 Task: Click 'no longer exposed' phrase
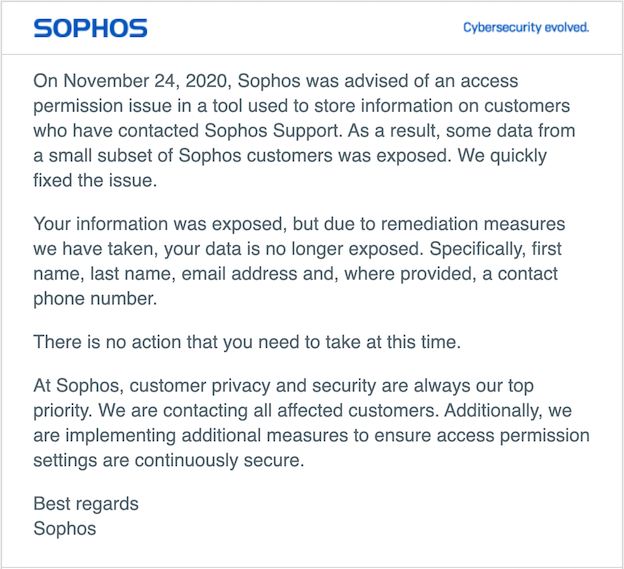tap(342, 249)
